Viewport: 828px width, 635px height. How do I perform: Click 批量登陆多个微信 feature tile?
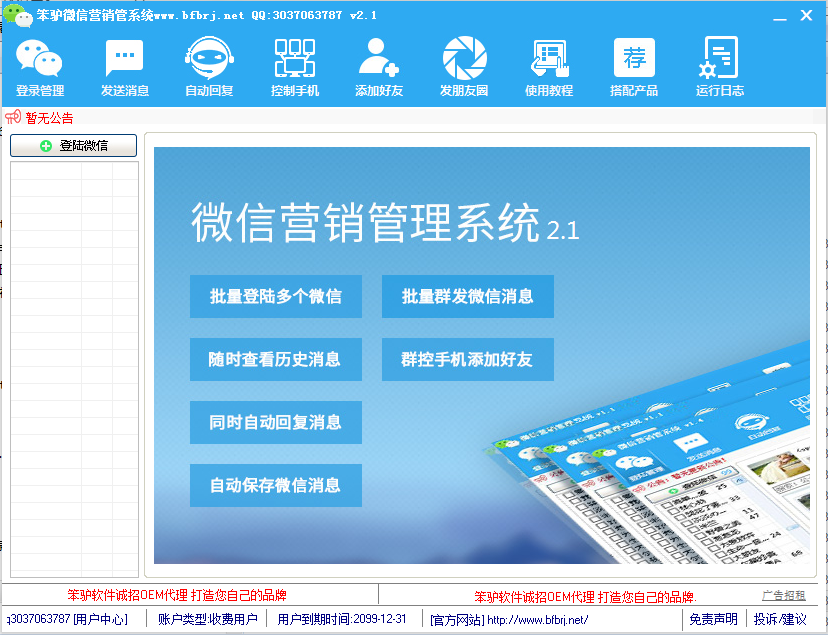pyautogui.click(x=276, y=296)
